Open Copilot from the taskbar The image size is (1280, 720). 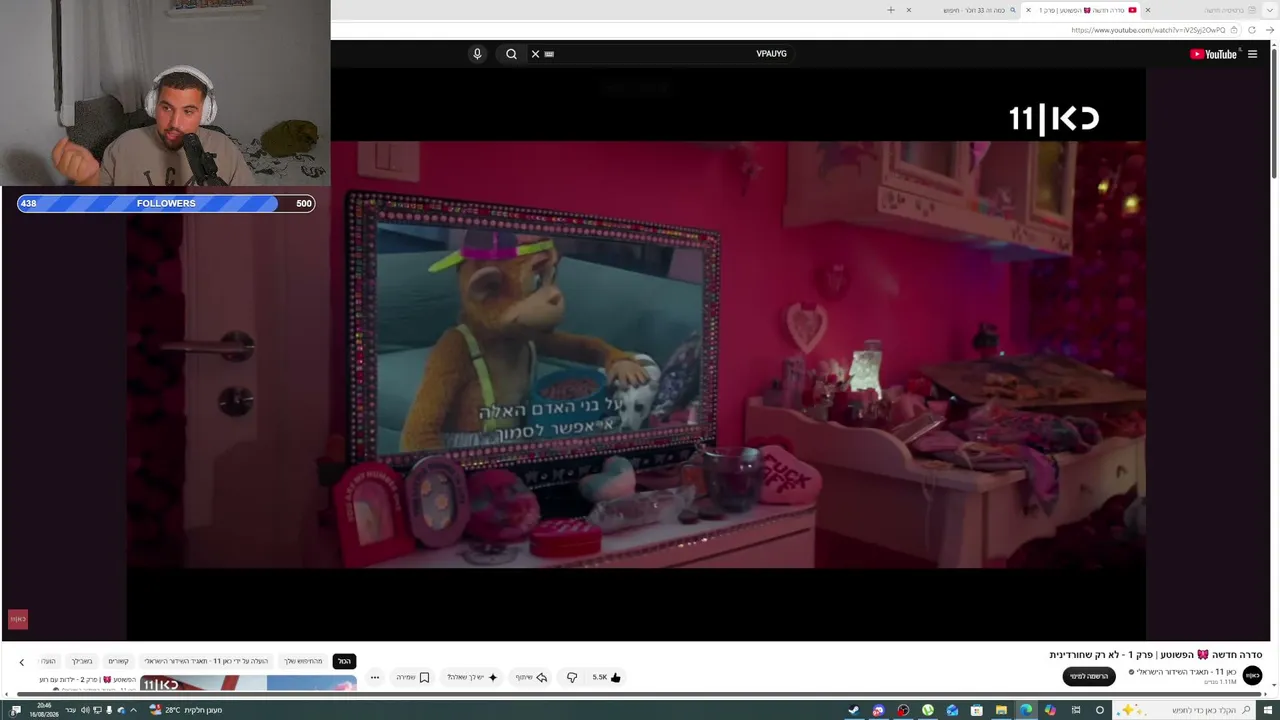pos(1050,710)
